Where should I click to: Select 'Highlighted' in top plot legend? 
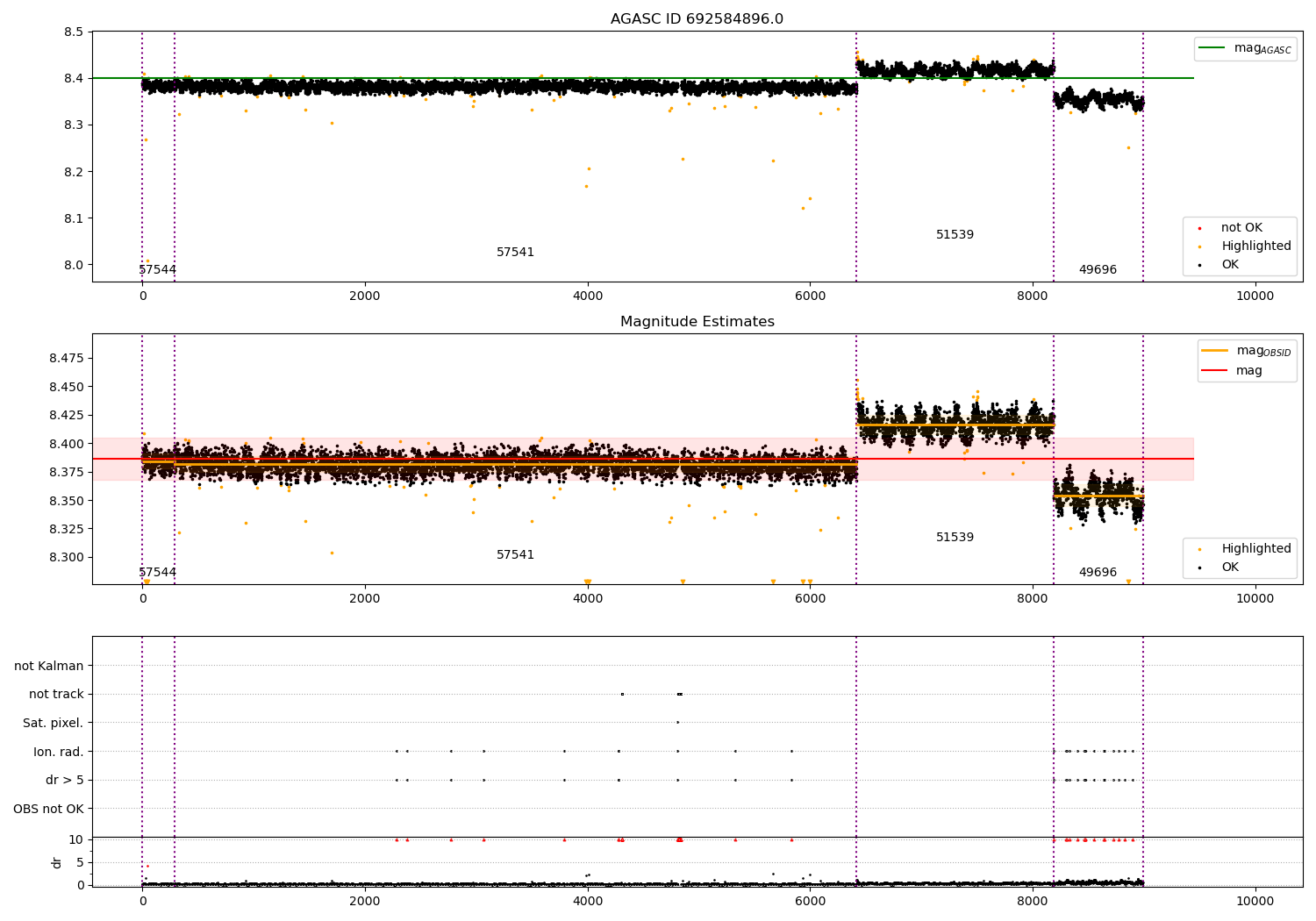click(1246, 246)
